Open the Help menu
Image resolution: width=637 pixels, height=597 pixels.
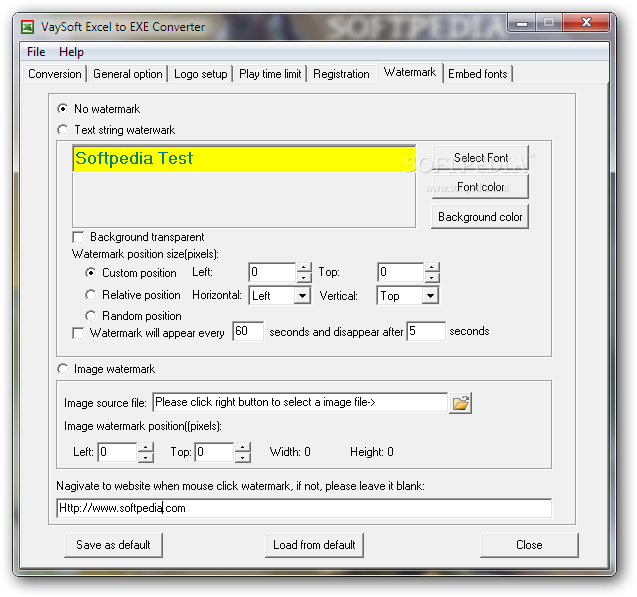click(71, 52)
